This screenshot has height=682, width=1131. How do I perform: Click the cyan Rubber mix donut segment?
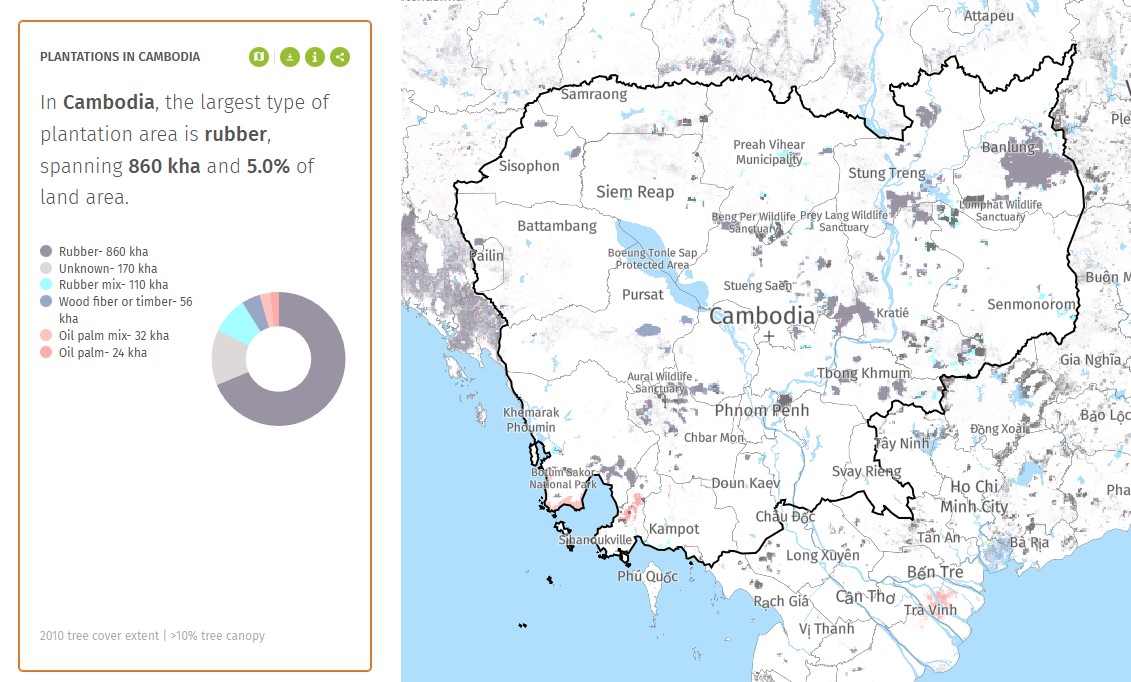(238, 321)
